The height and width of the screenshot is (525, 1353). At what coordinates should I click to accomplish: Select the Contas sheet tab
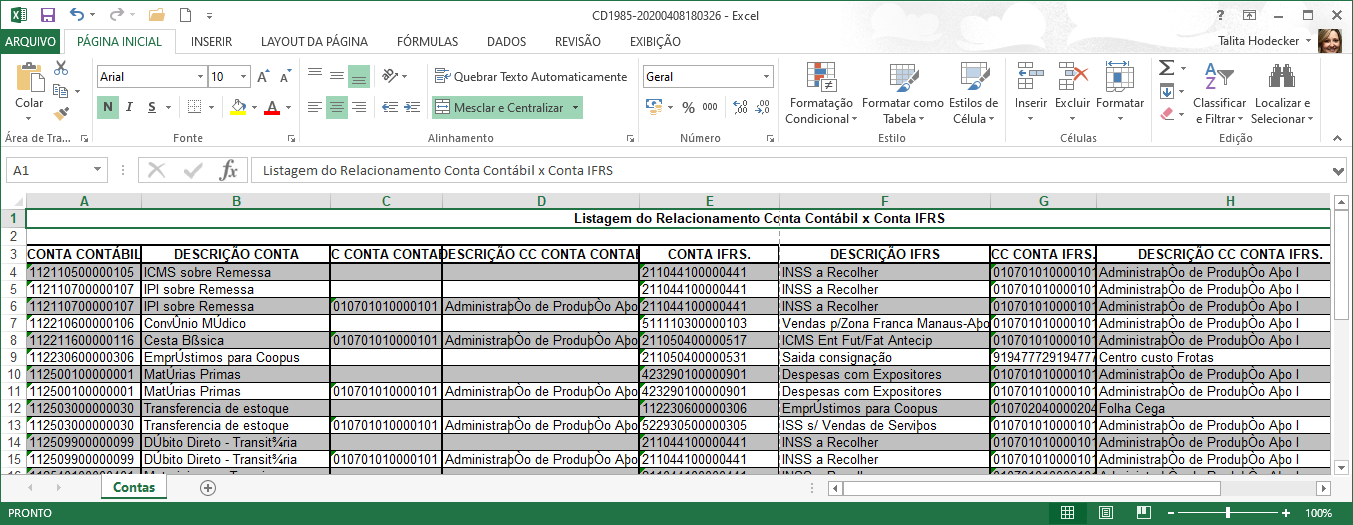(x=133, y=487)
